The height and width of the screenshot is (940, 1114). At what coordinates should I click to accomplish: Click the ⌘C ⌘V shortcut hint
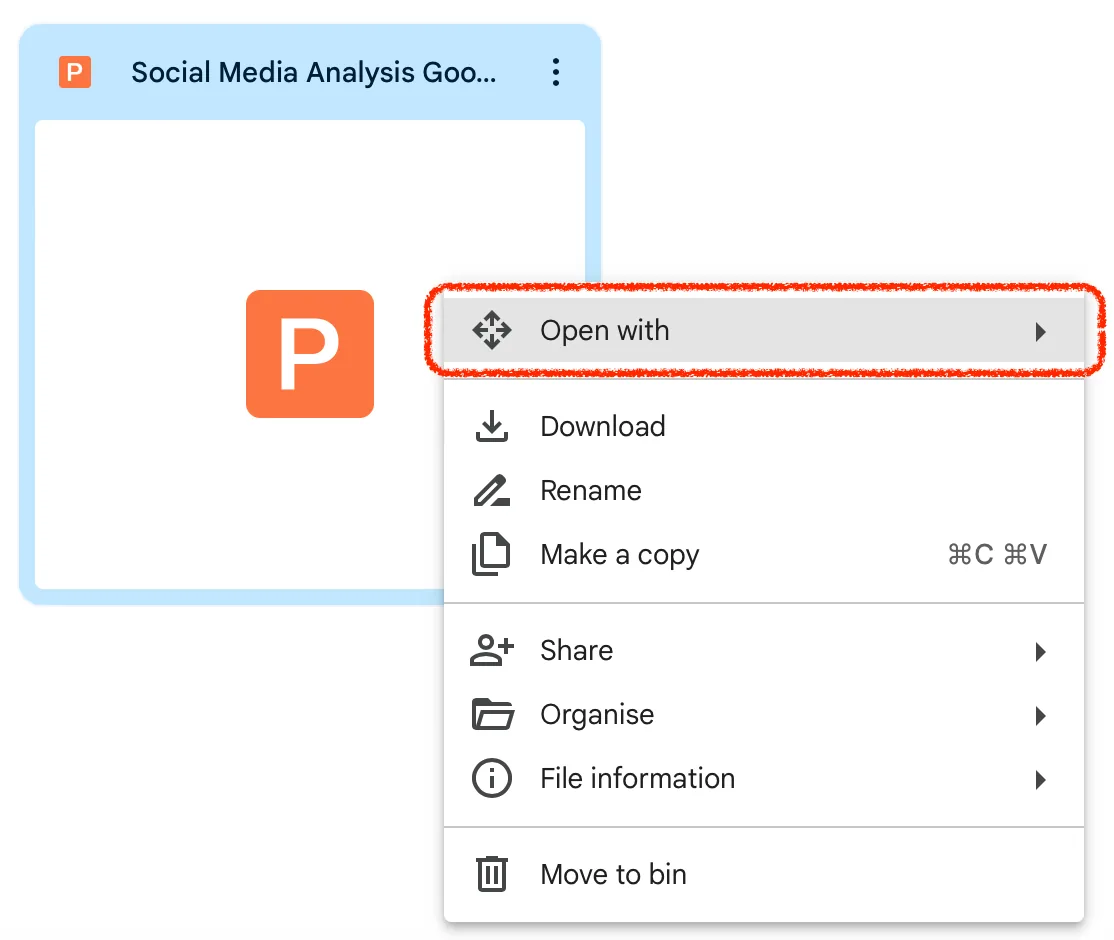pos(997,554)
